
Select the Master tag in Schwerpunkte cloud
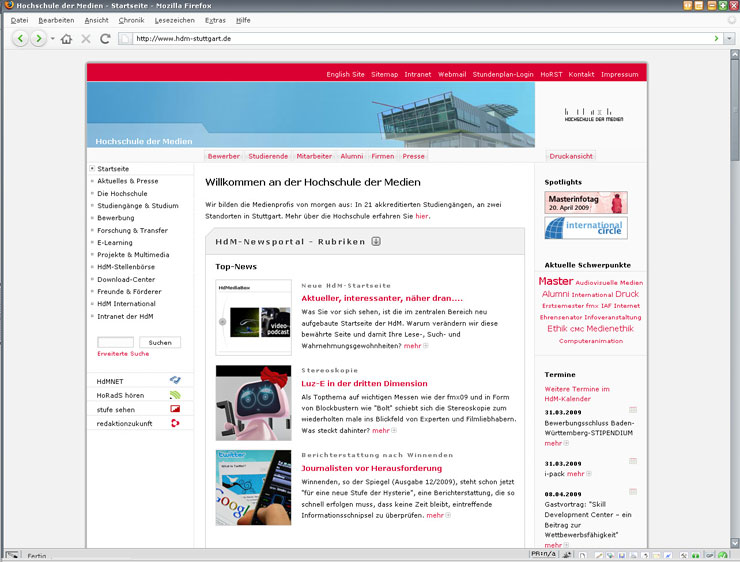555,281
